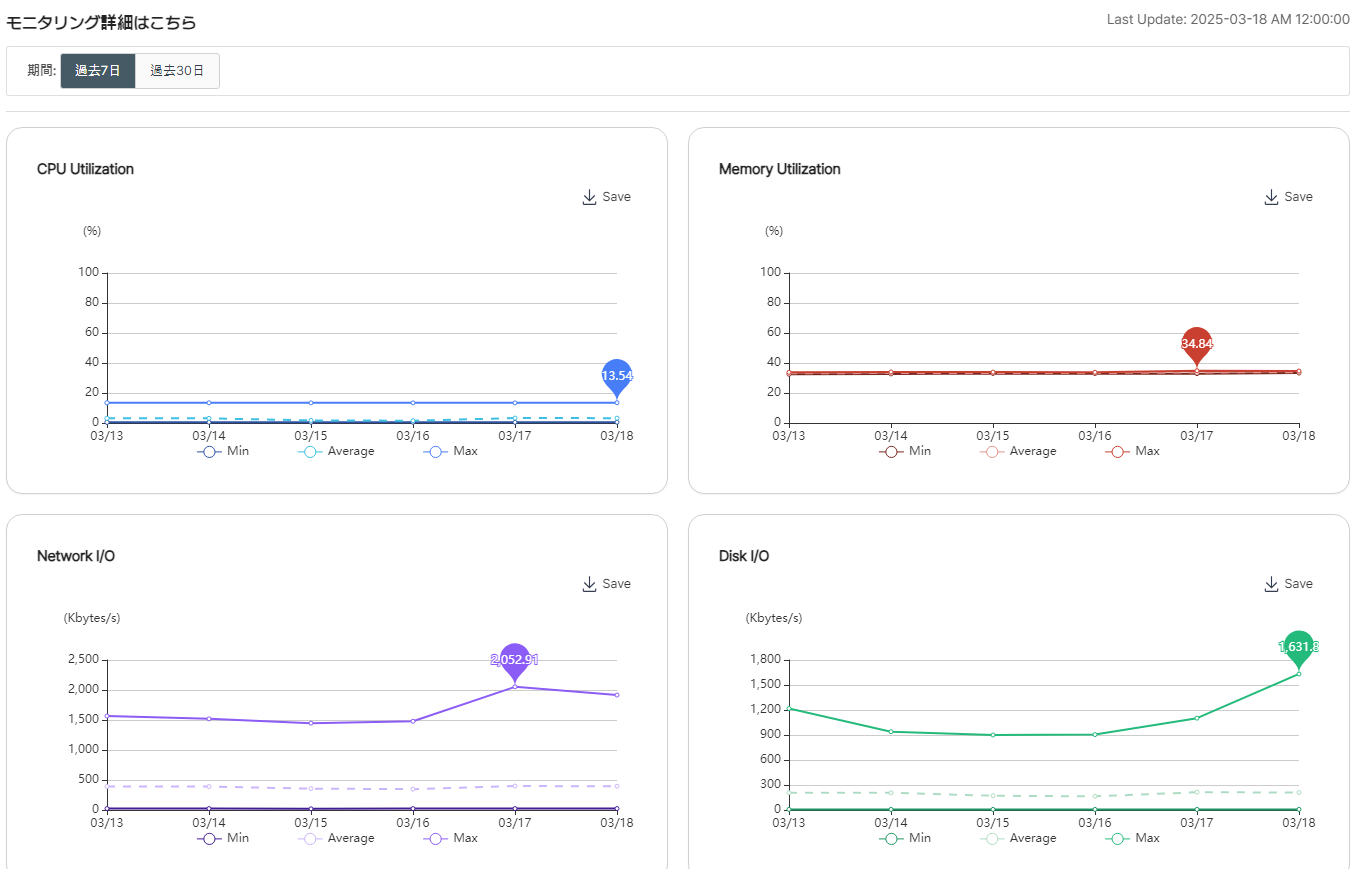Image resolution: width=1367 pixels, height=869 pixels.
Task: Click the 34.84 memory max marker pin
Action: tap(1197, 344)
